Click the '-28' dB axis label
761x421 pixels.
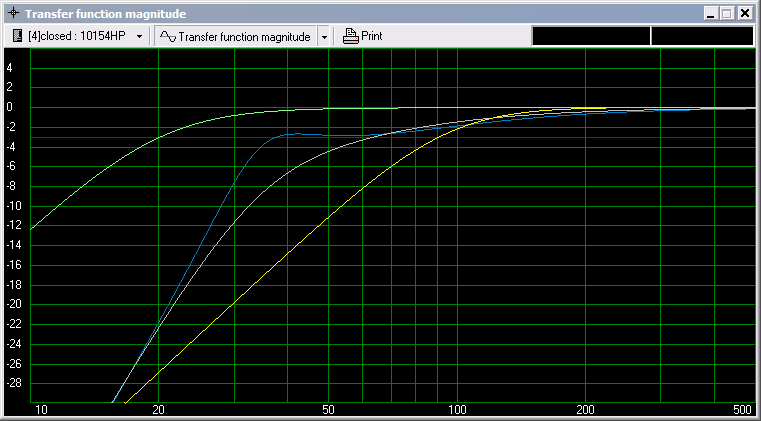pos(13,384)
